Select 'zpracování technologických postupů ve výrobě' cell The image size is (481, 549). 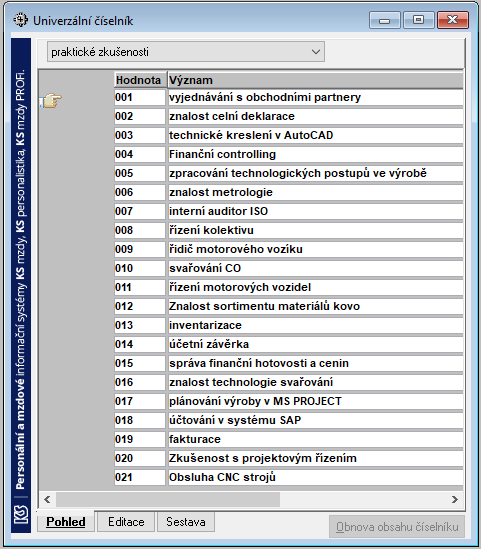click(x=315, y=173)
